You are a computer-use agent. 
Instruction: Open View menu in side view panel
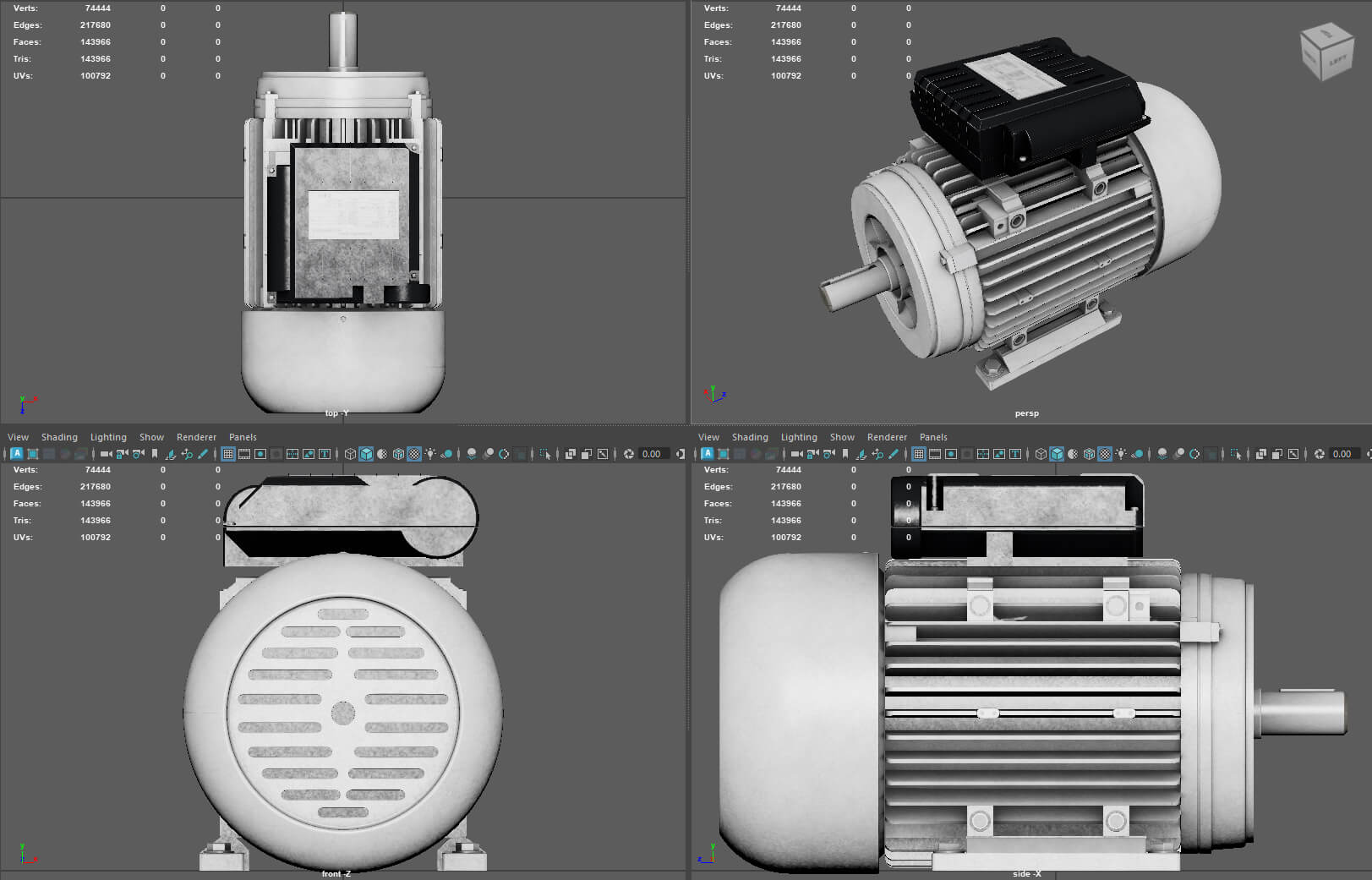click(708, 437)
